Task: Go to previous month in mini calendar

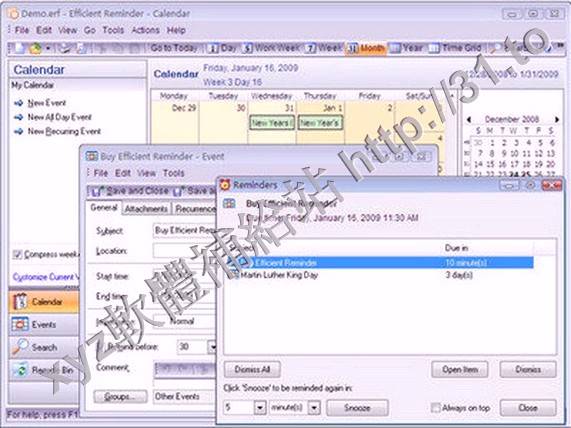Action: click(469, 119)
